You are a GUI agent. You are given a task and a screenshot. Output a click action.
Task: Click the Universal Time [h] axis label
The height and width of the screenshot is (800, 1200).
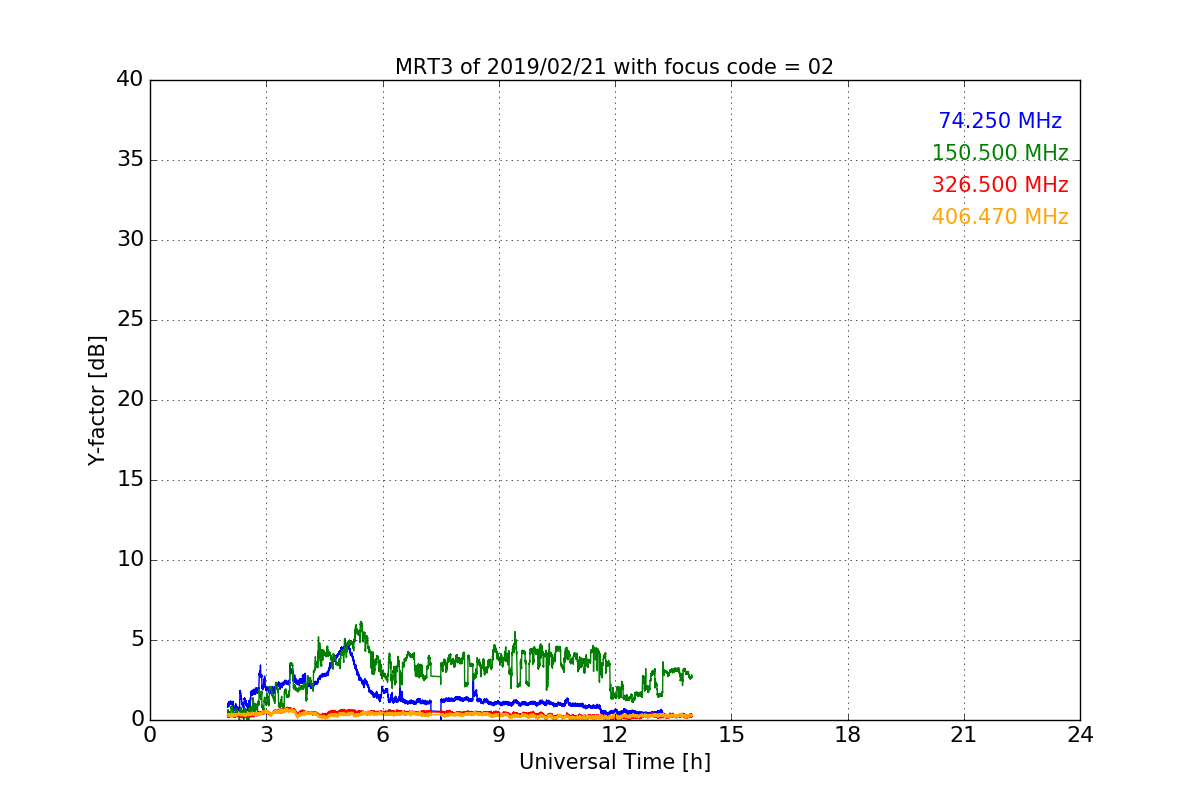point(614,762)
